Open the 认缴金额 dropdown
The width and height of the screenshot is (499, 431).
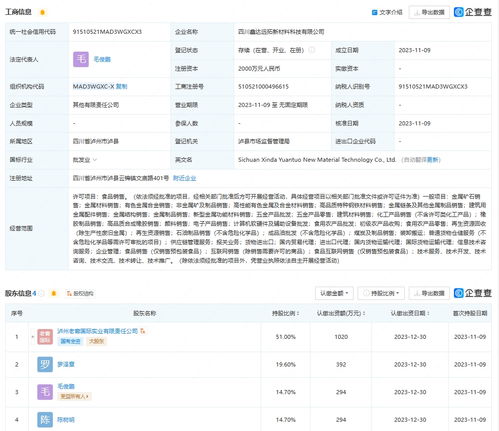pos(334,293)
